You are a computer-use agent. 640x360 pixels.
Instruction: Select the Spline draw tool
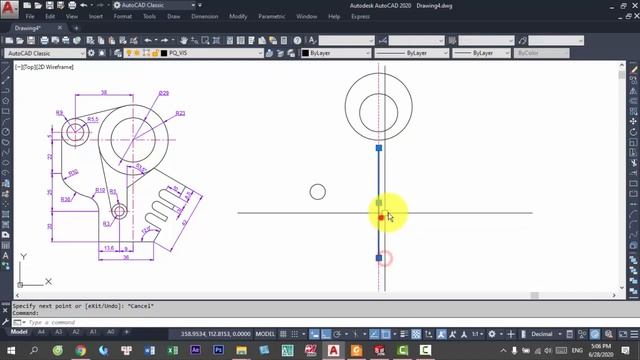point(6,152)
